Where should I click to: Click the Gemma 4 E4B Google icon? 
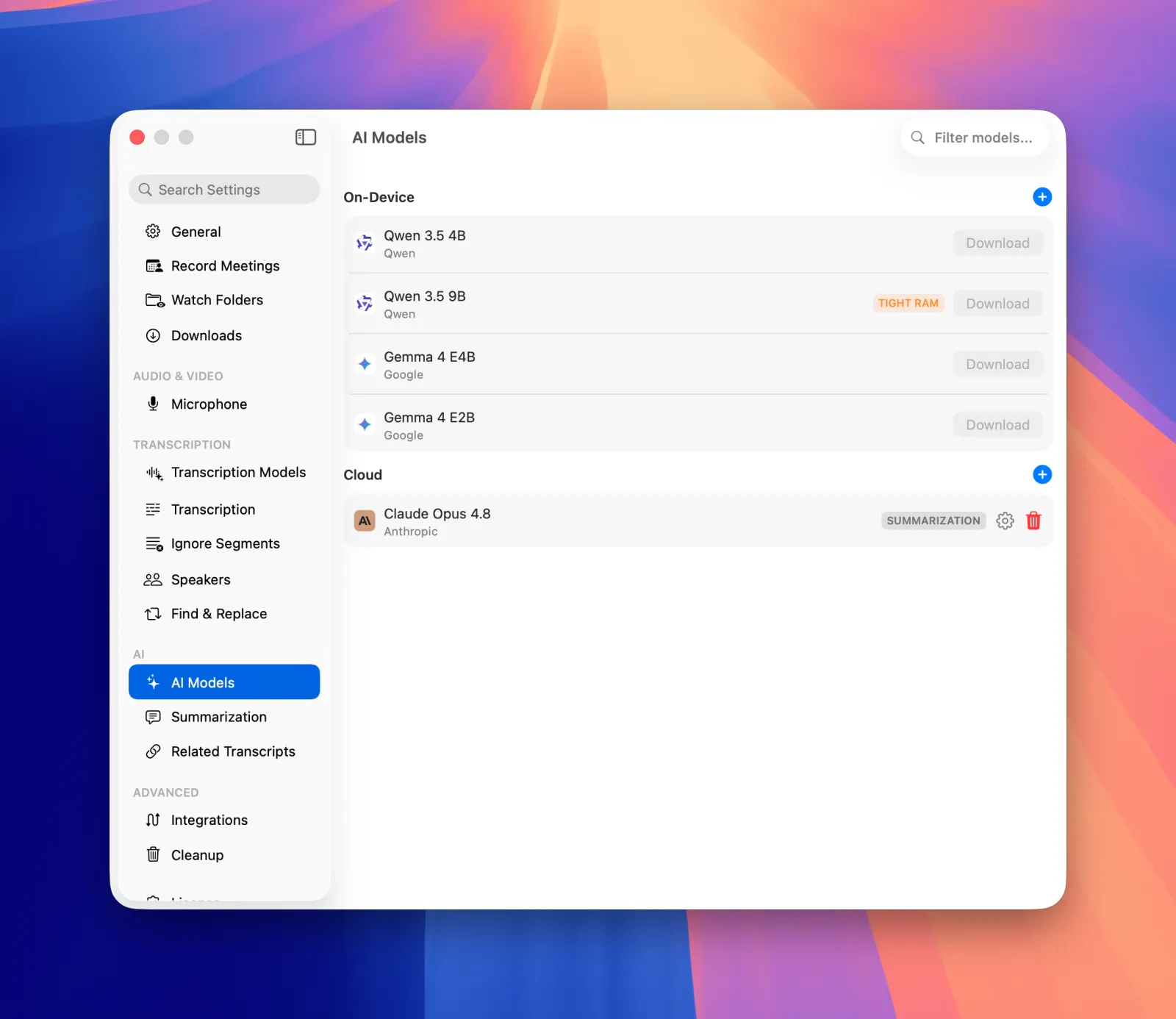click(x=365, y=364)
